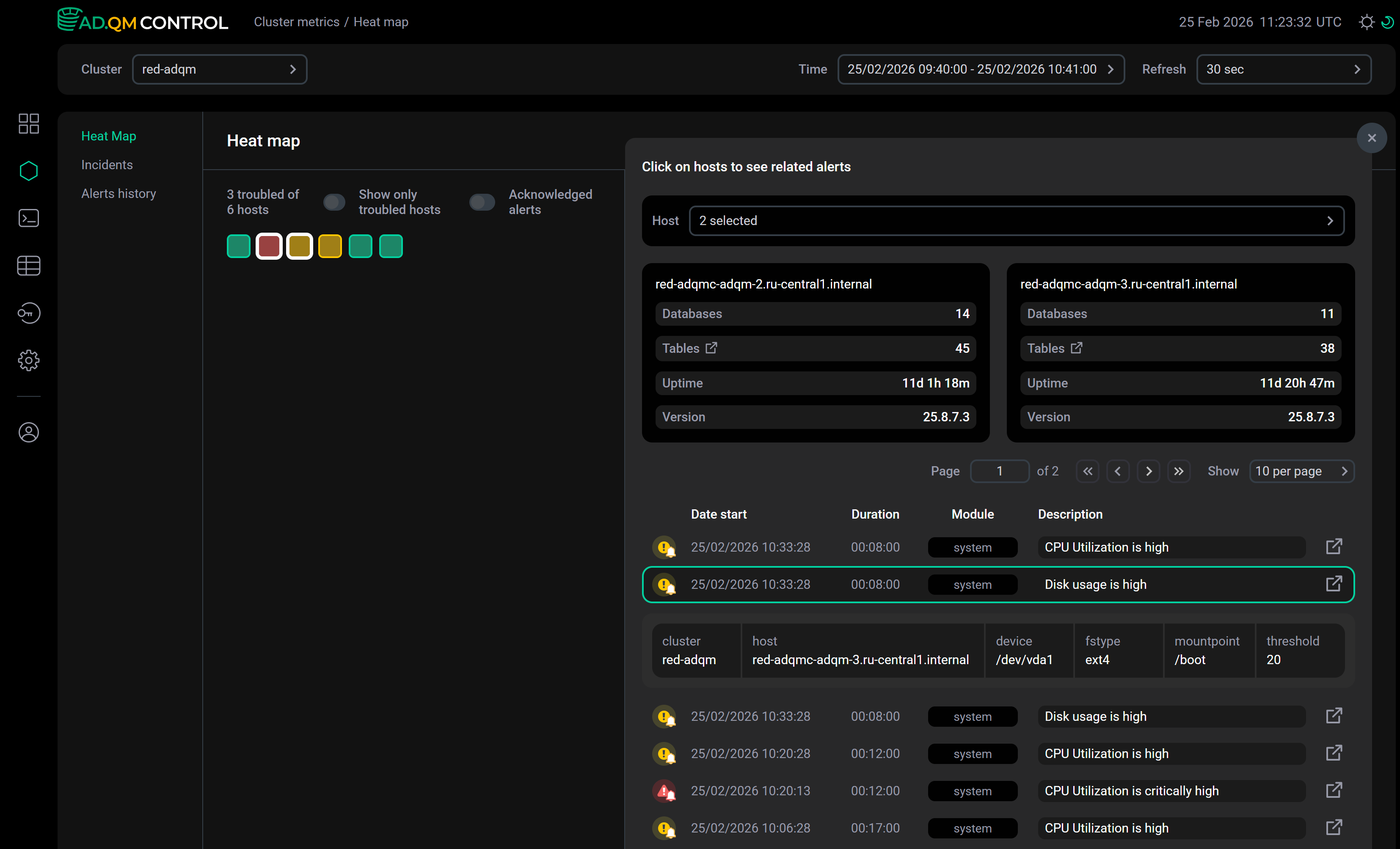The width and height of the screenshot is (1400, 849).
Task: Open external link for 10:20:28 CPU alert
Action: click(x=1334, y=753)
